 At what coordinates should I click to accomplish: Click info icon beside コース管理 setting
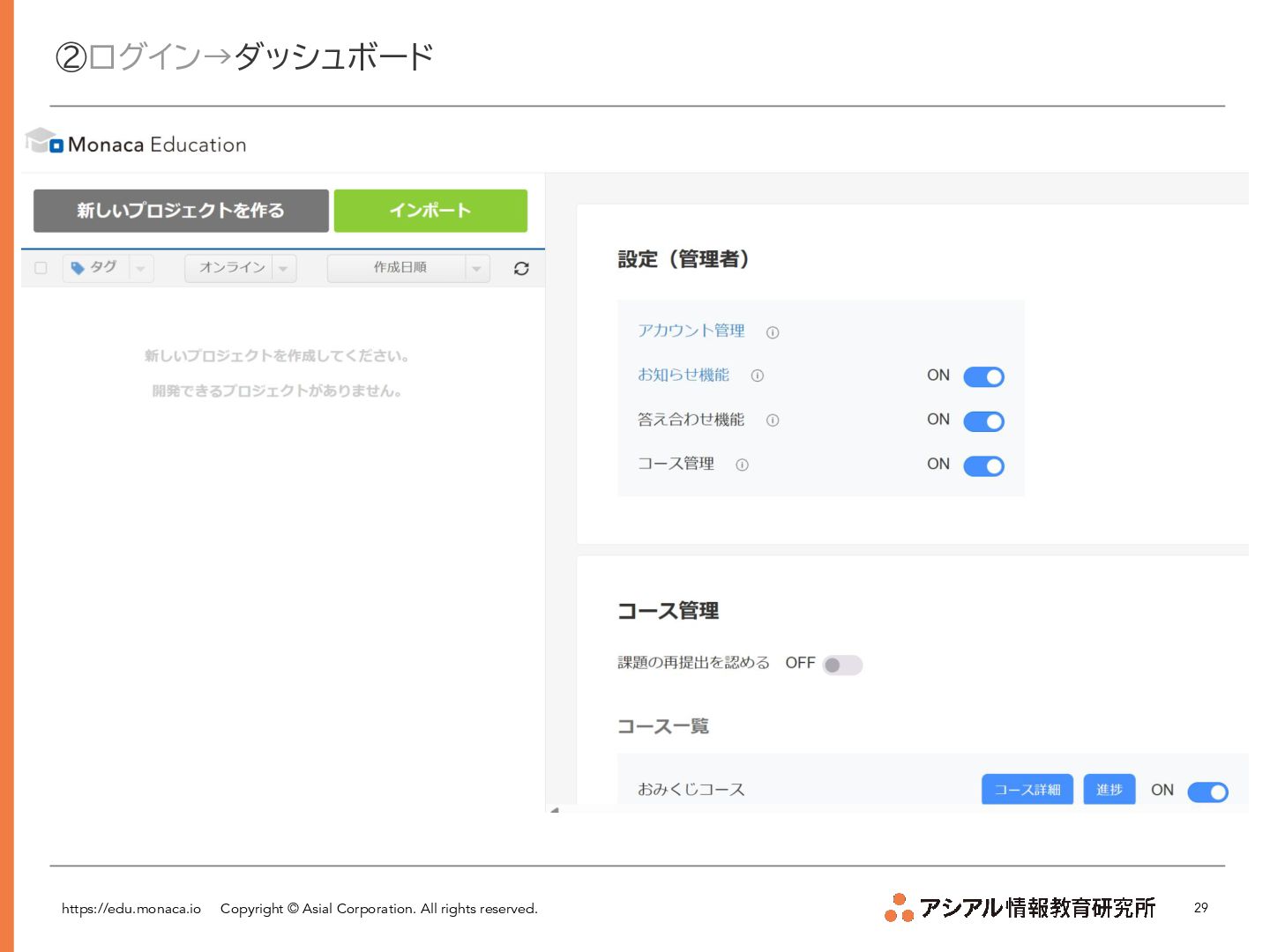[x=743, y=465]
